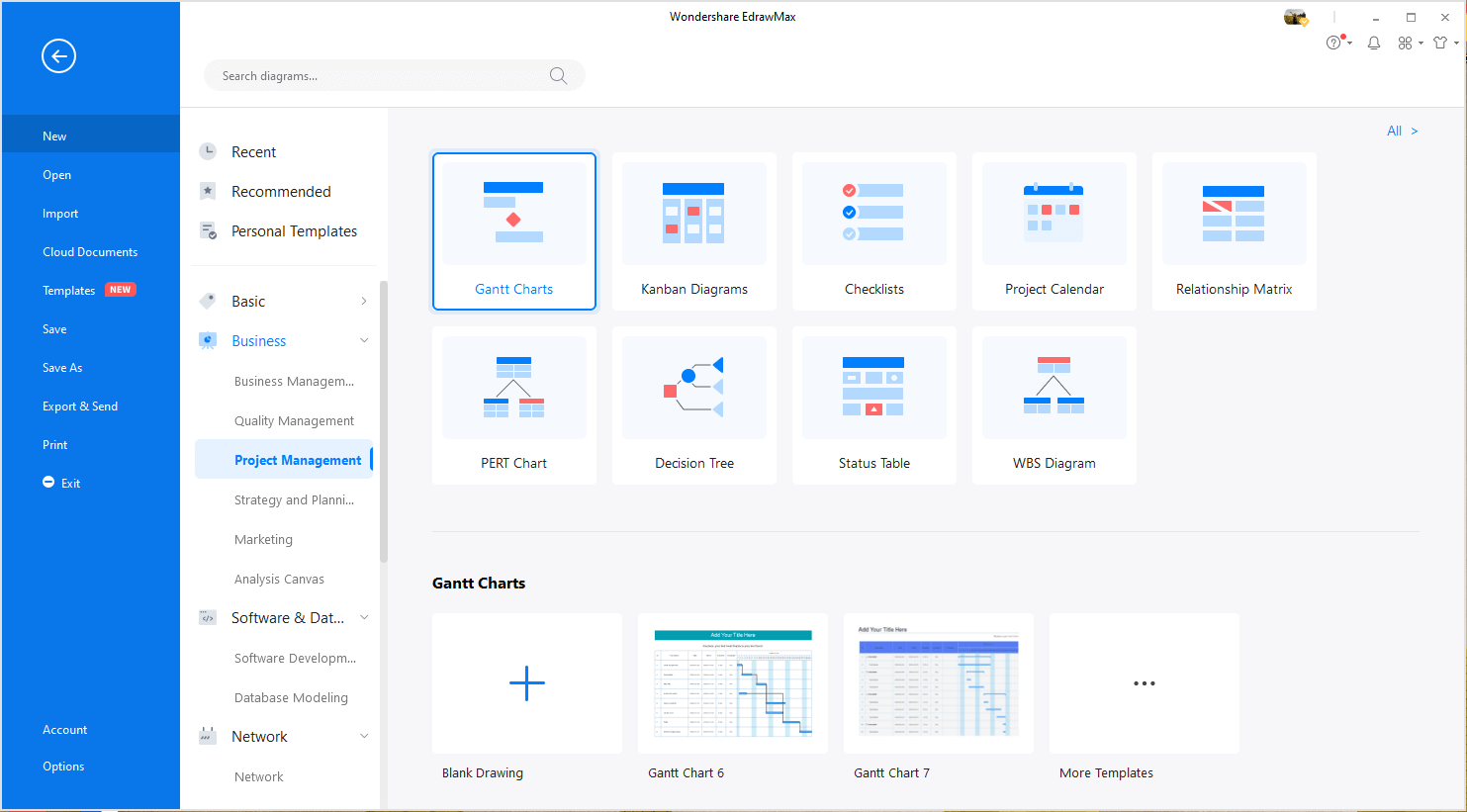Click the All link to view everything
The image size is (1467, 812).
(x=1393, y=131)
